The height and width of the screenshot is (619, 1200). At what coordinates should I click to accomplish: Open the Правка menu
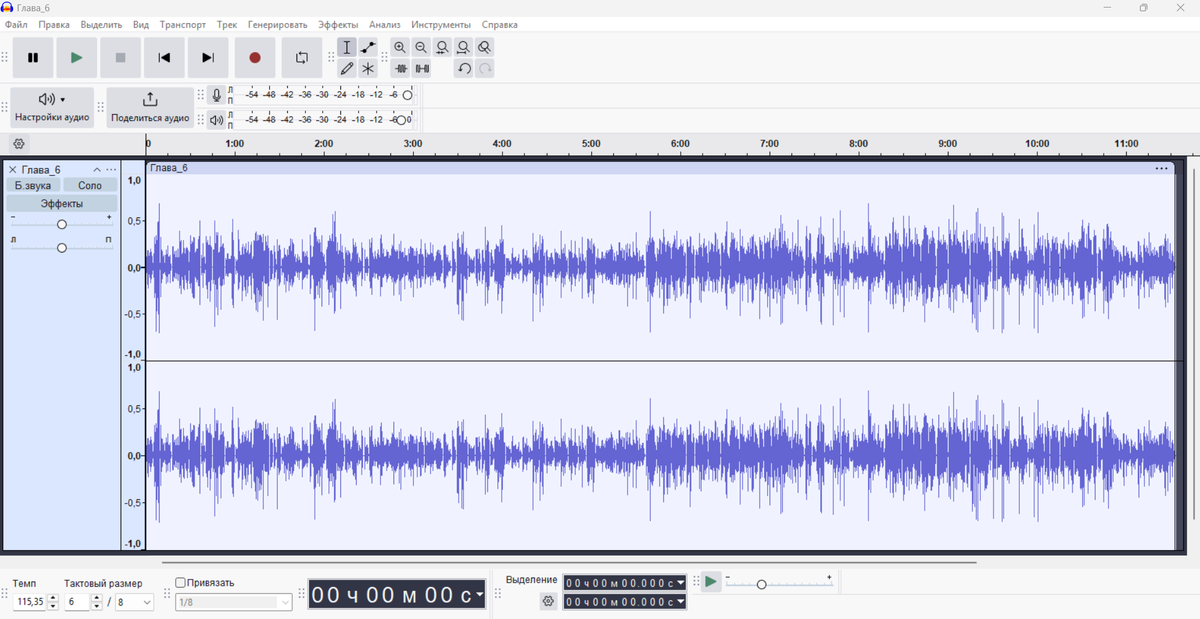(54, 24)
